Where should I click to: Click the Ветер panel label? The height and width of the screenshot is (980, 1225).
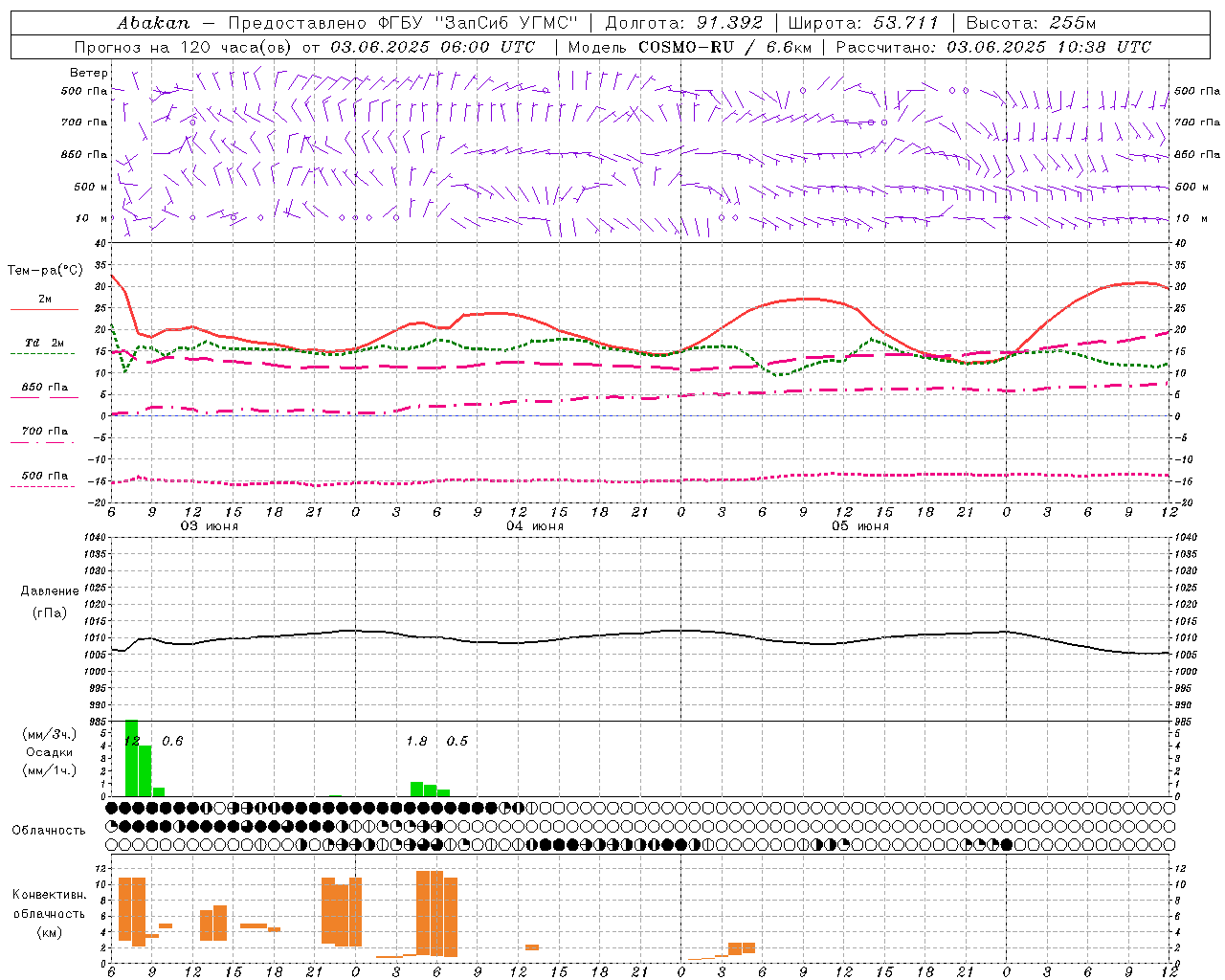click(x=89, y=73)
